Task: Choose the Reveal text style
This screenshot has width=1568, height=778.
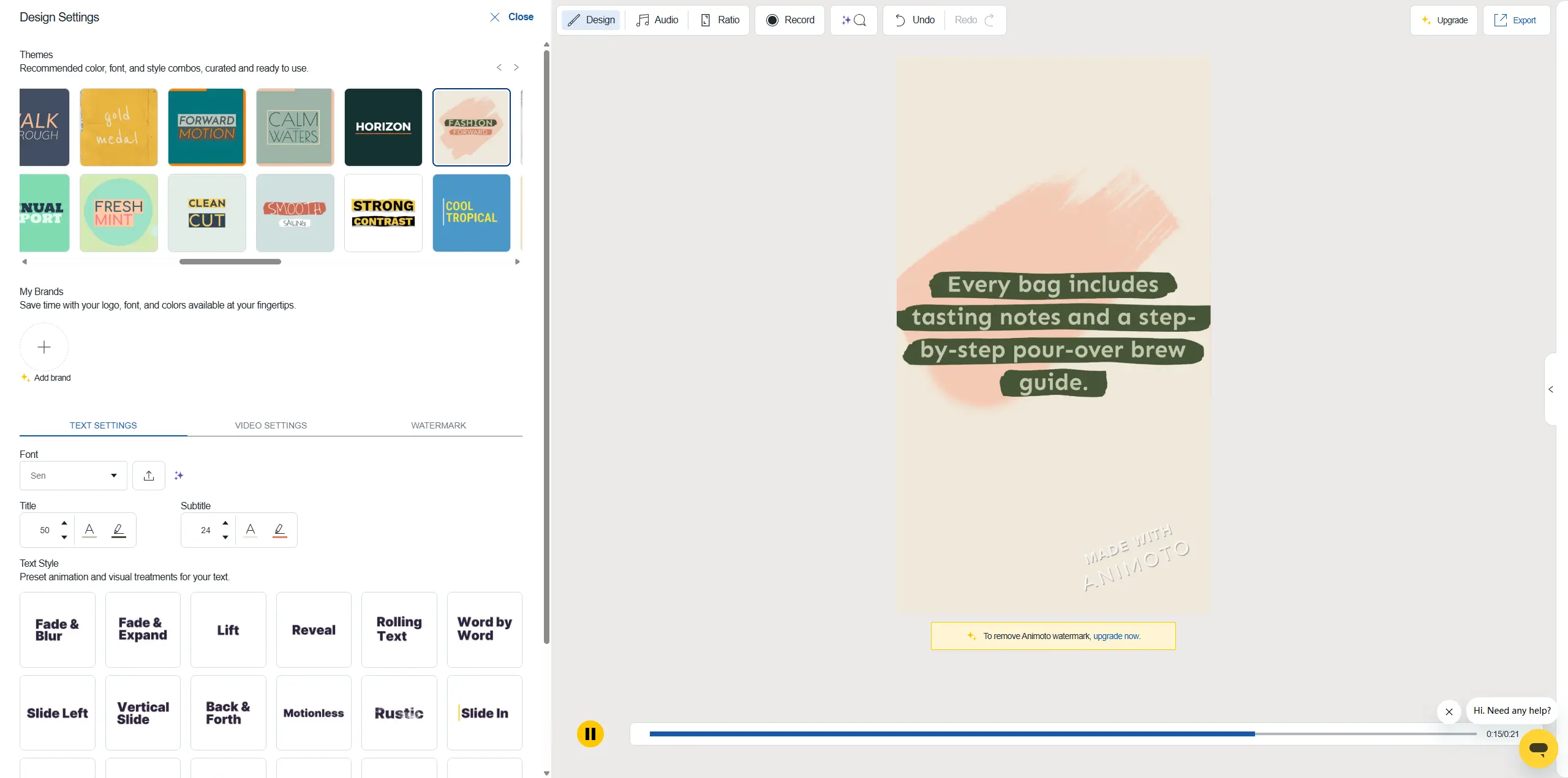Action: pyautogui.click(x=314, y=630)
